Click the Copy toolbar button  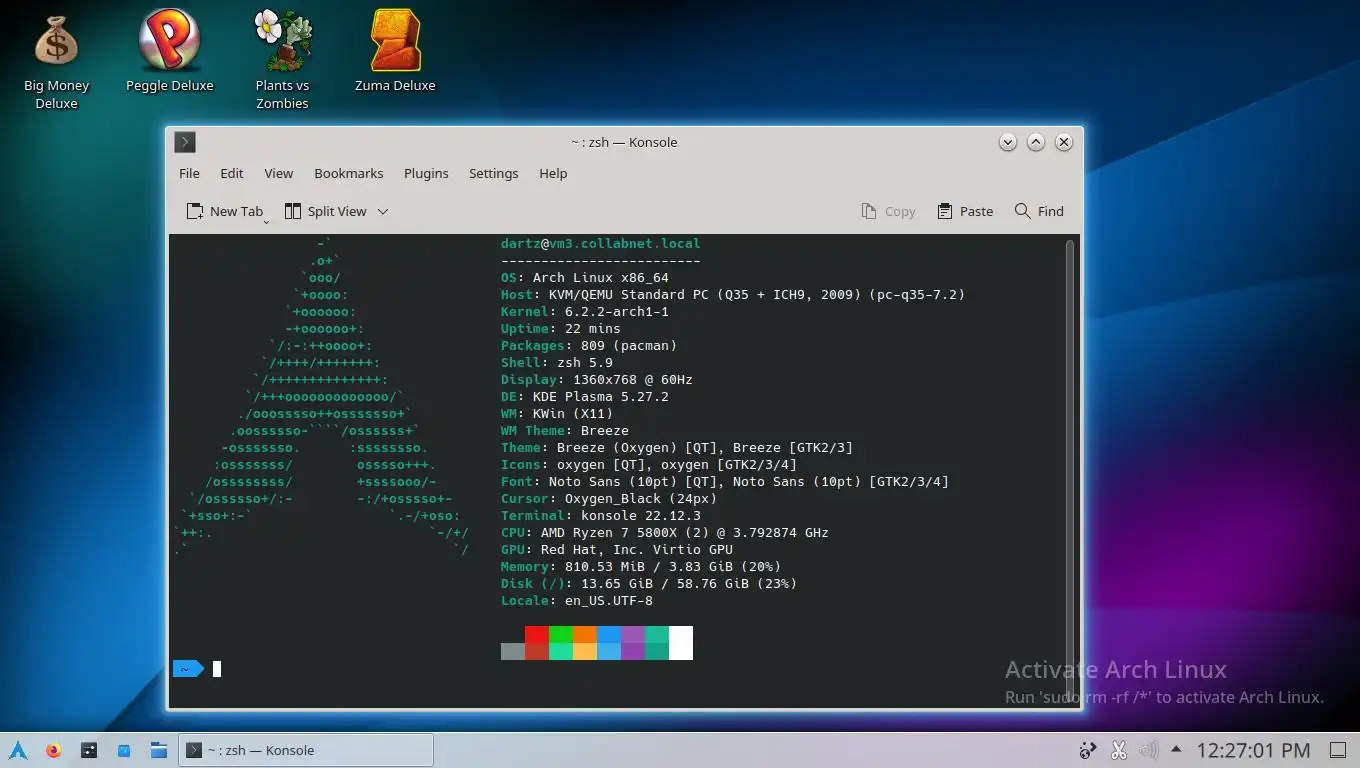[x=888, y=211]
